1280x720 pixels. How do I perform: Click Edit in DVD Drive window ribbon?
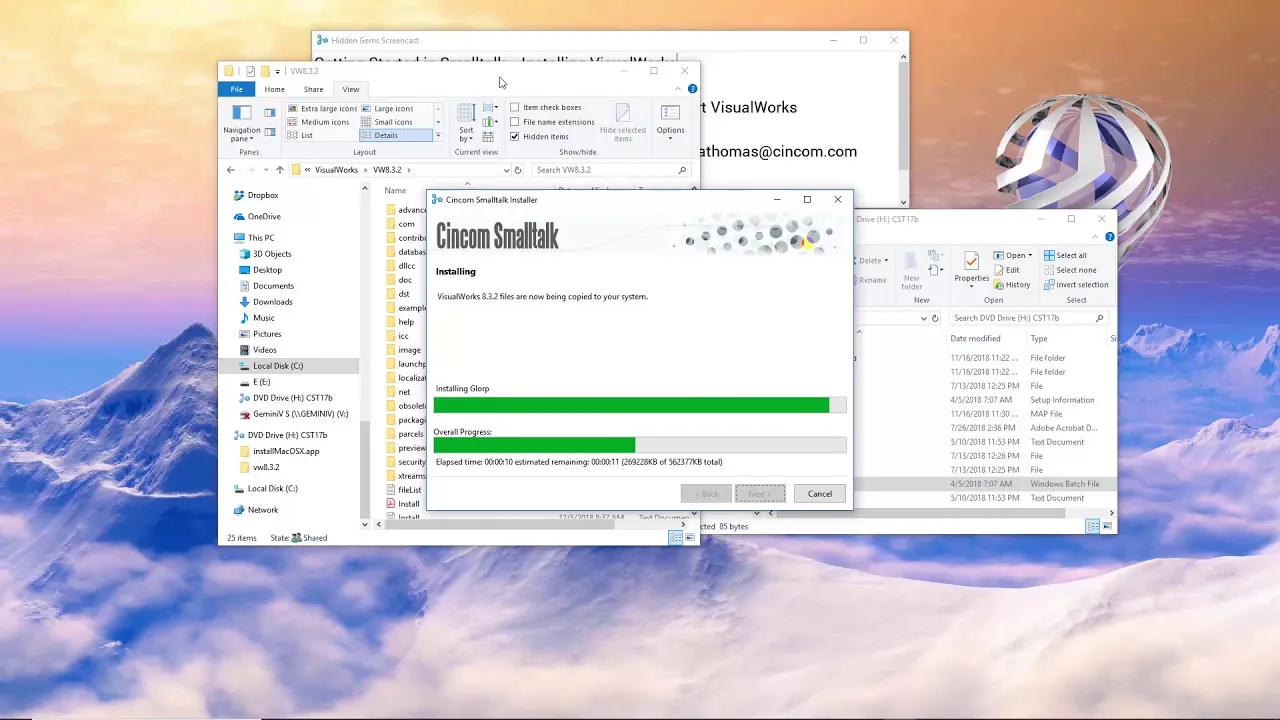1007,270
